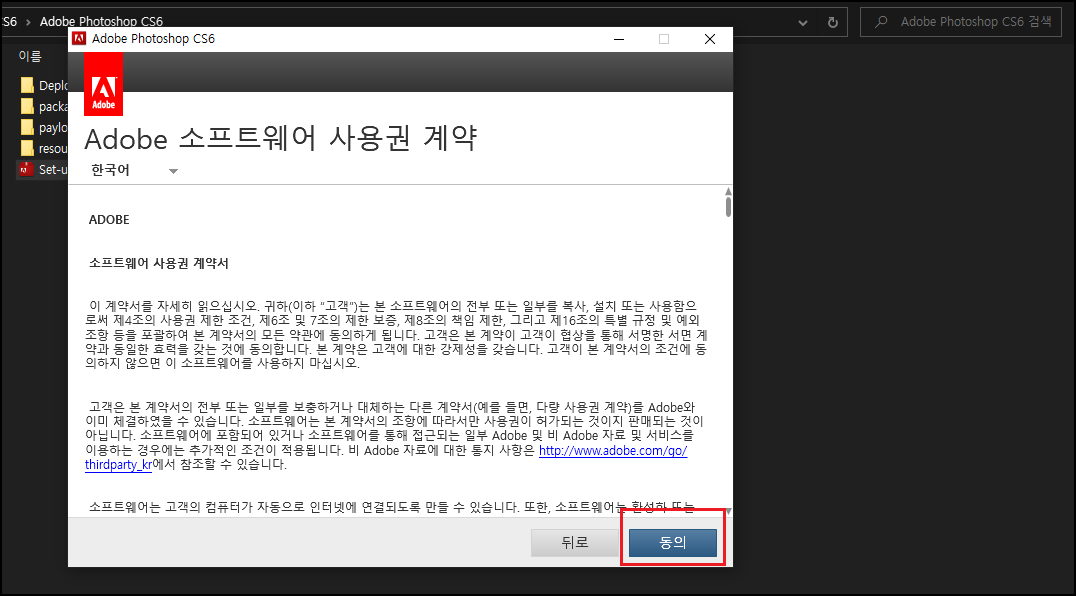The height and width of the screenshot is (596, 1076).
Task: Close the Adobe Photoshop CS6 installer window
Action: click(710, 39)
